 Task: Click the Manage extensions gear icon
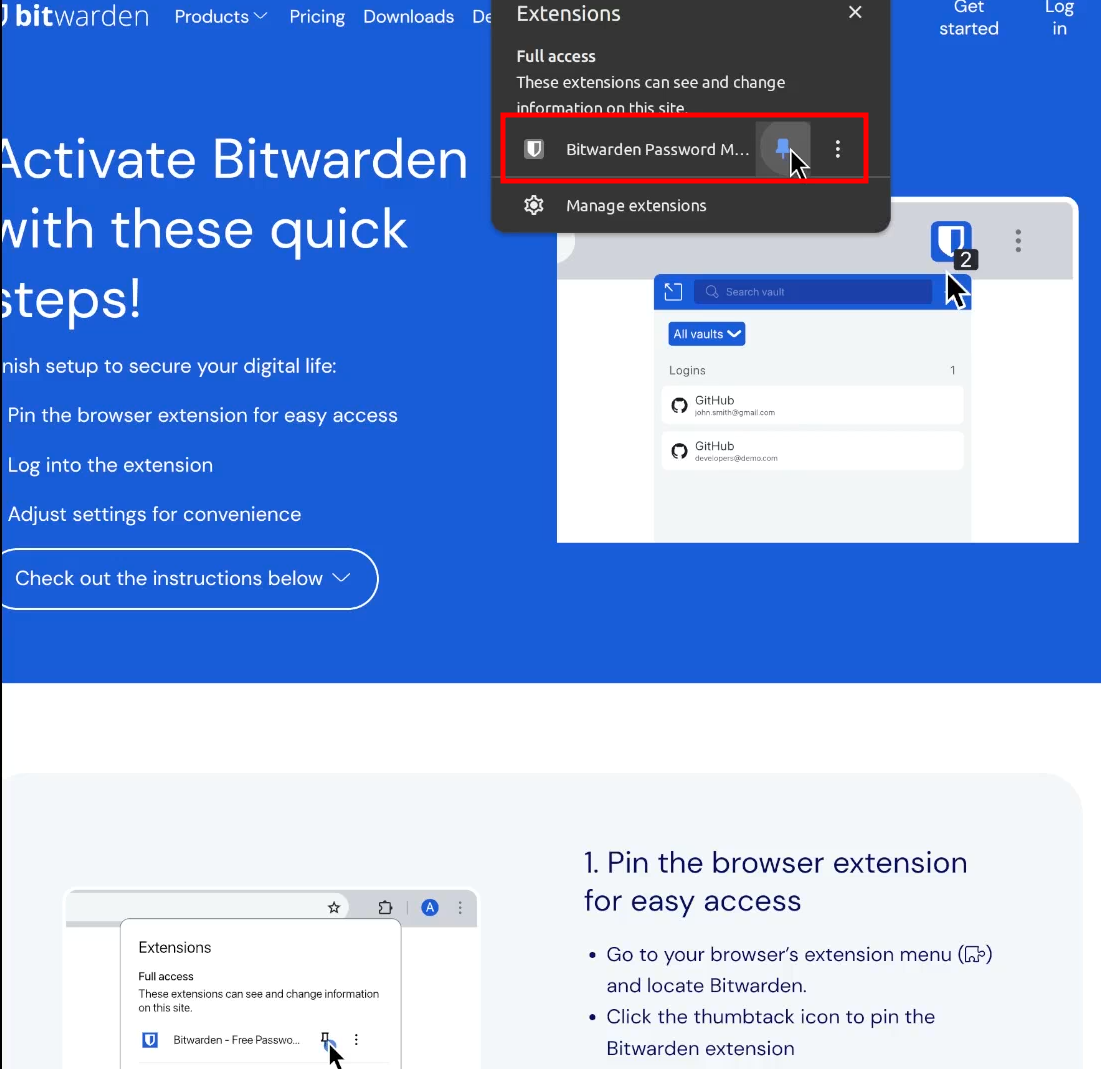point(534,205)
